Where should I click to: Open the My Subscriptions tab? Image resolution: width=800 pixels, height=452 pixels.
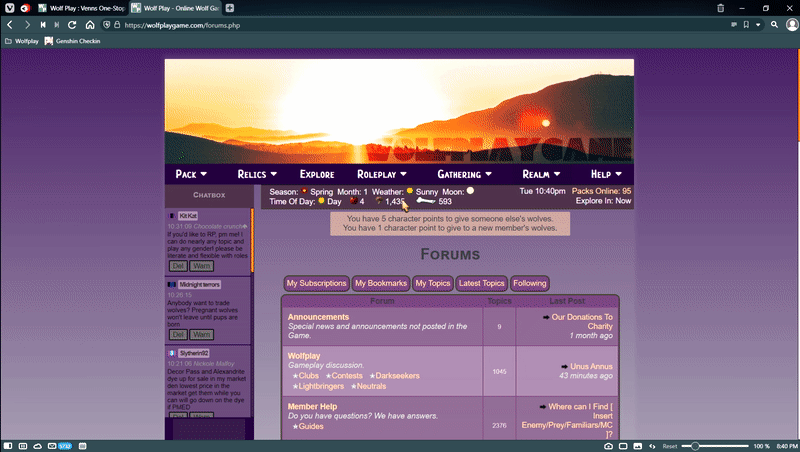tap(316, 283)
